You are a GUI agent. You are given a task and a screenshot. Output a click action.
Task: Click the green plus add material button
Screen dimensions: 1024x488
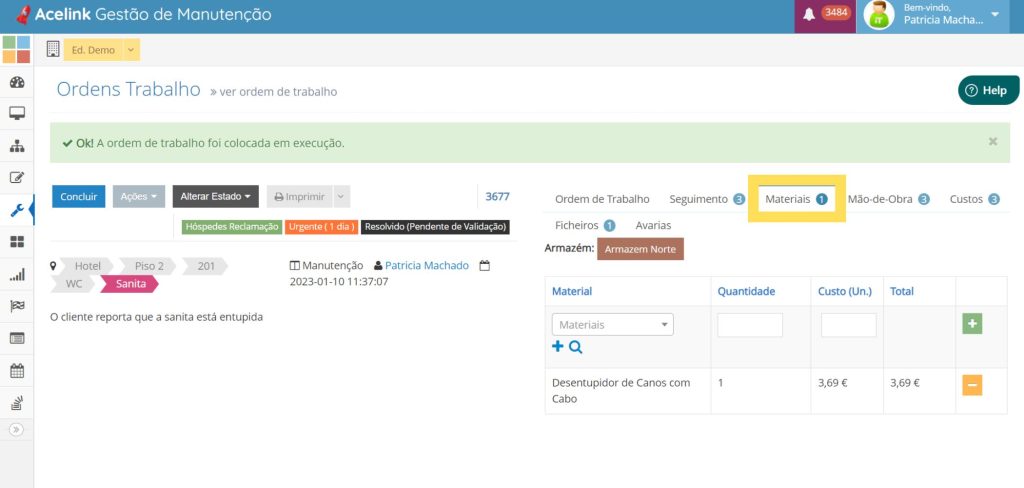(x=972, y=324)
